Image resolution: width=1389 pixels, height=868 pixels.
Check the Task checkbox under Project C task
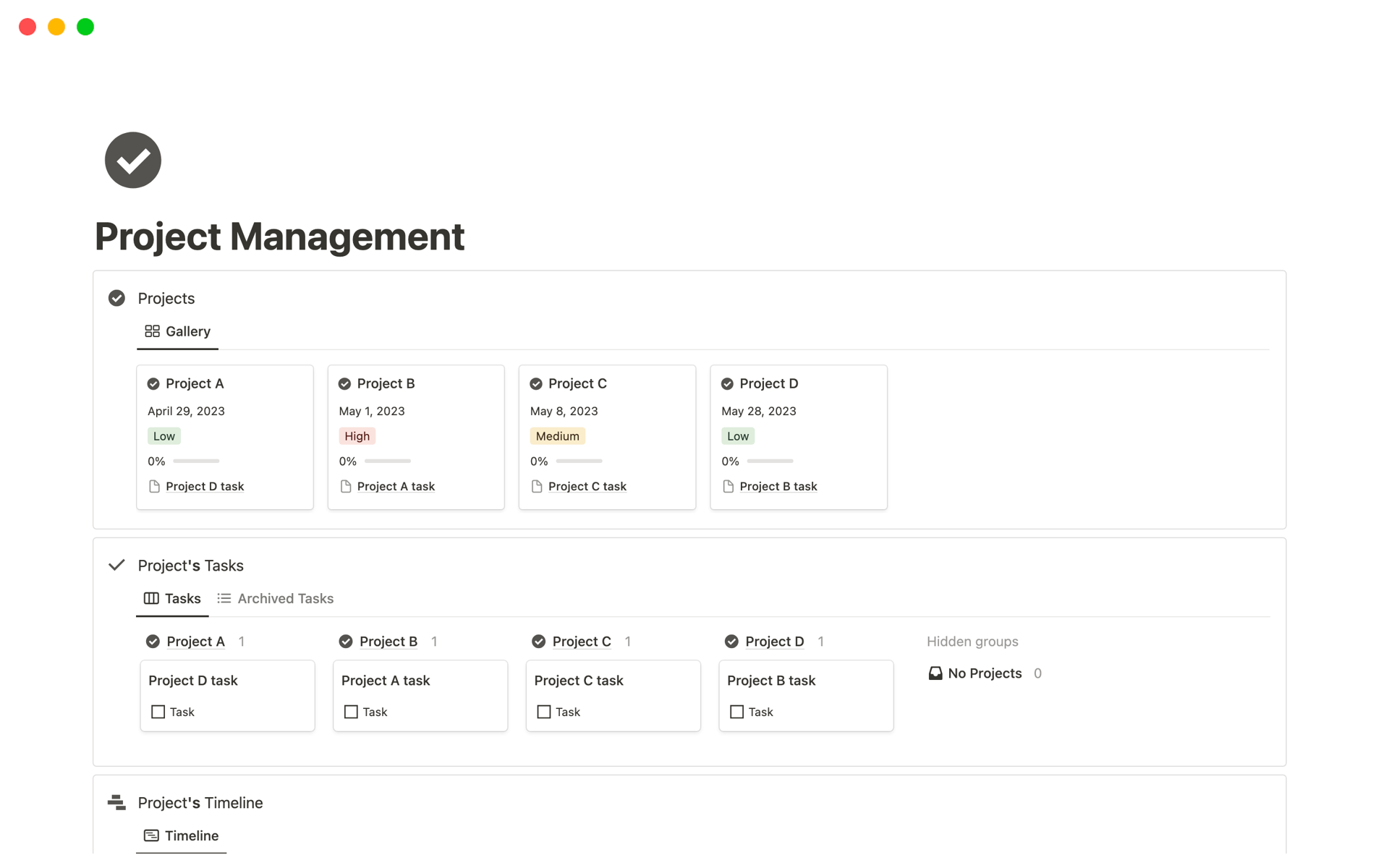pyautogui.click(x=544, y=712)
